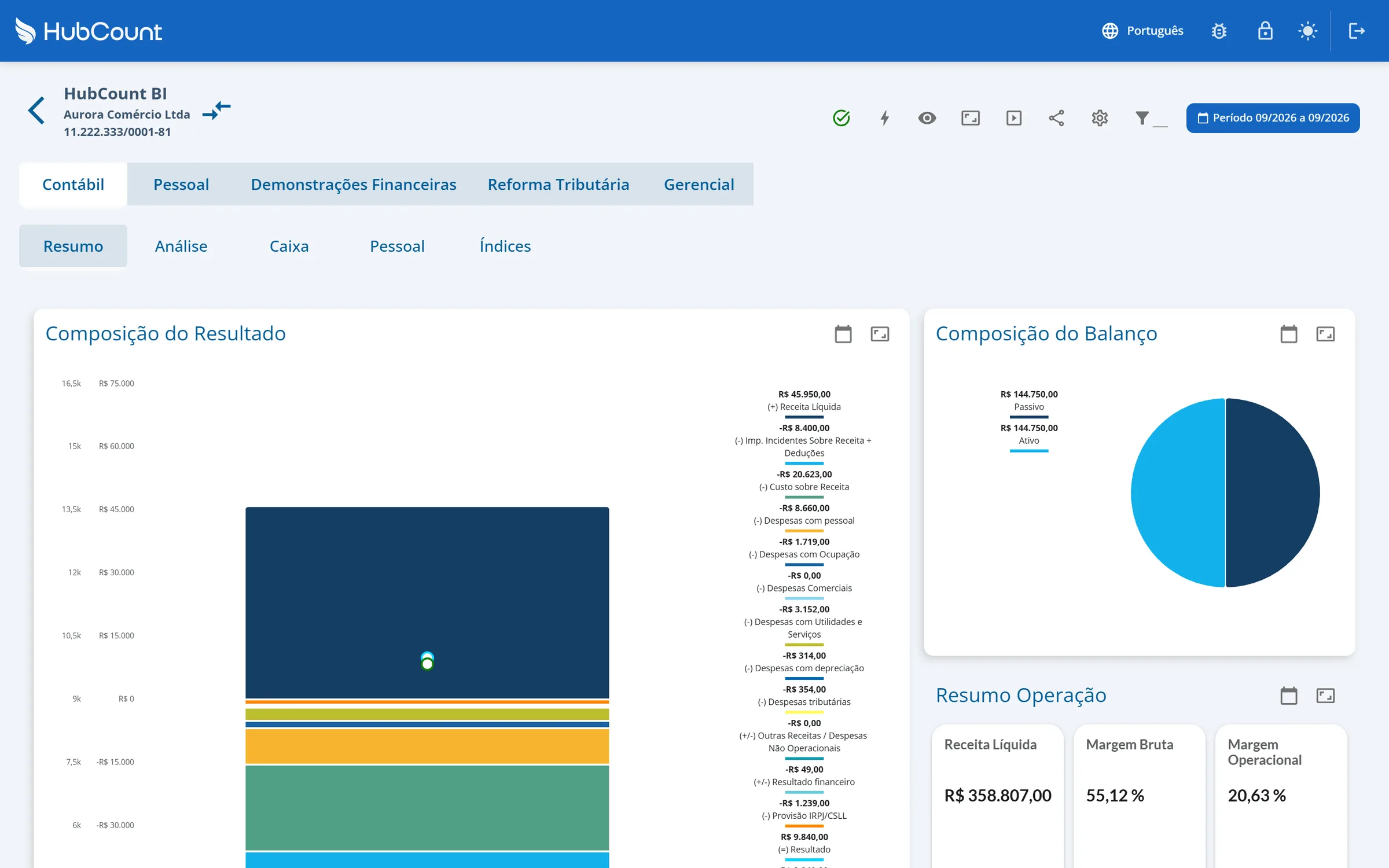Toggle (+) Receita Líquida legend item

804,404
